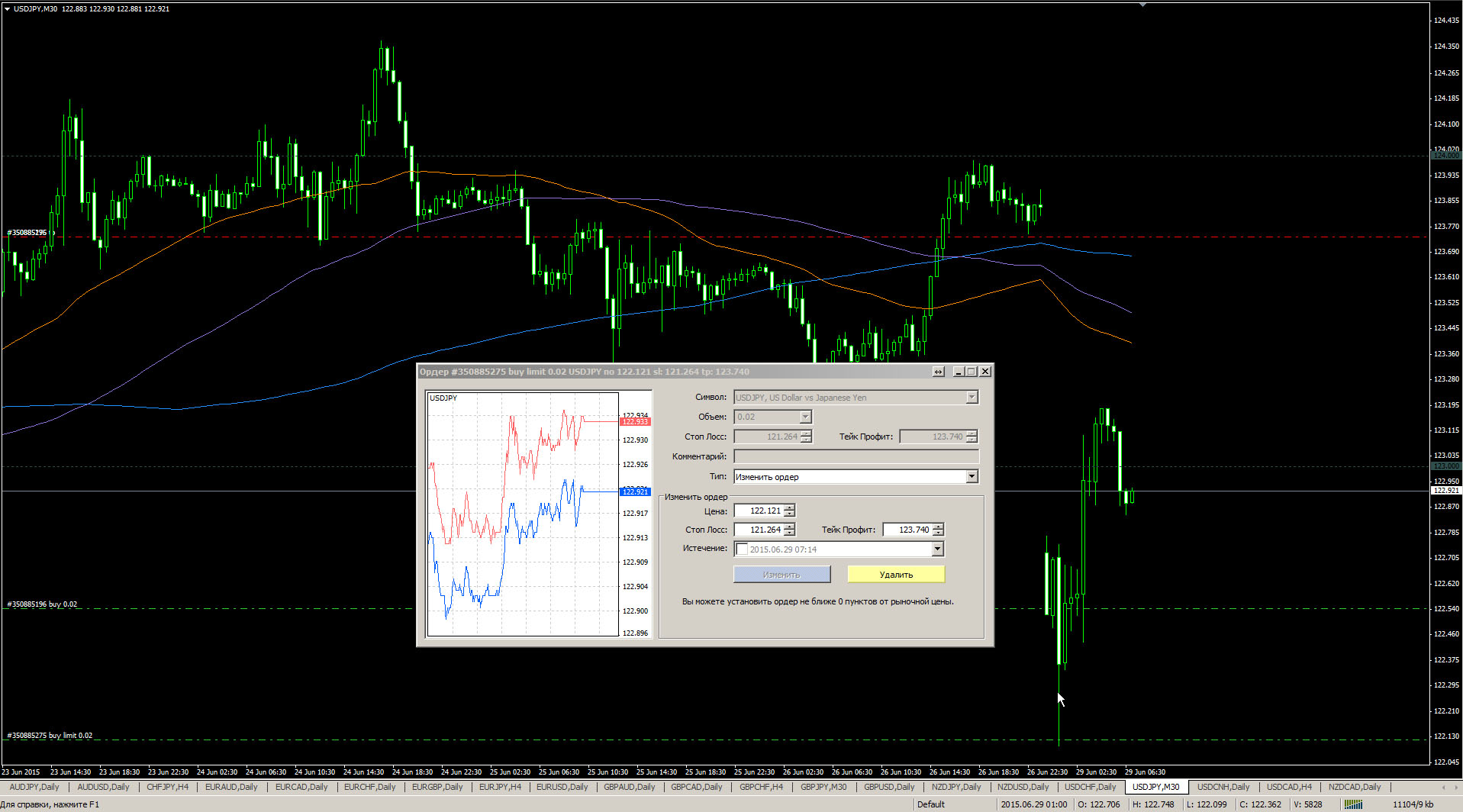
Task: Switch to NZDUSD,Daily chart tab
Action: tap(1023, 787)
